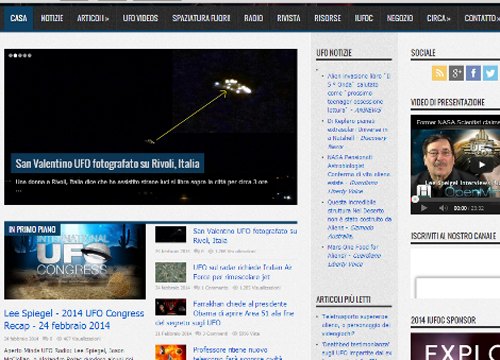Click the subscribe channel widget box
Screen dimensions: 500x360
click(455, 273)
